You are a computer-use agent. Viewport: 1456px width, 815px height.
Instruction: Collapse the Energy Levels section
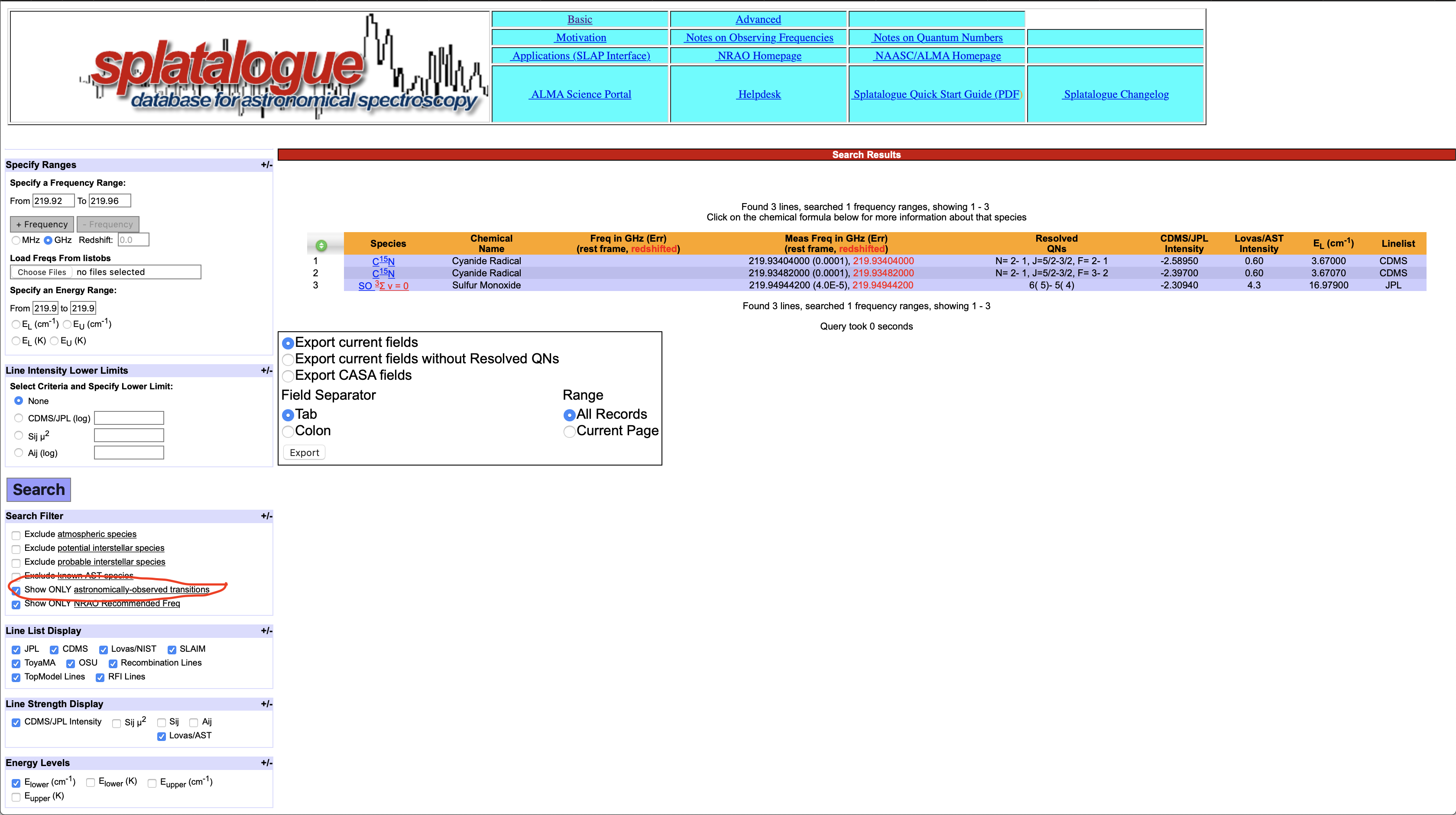tap(266, 763)
